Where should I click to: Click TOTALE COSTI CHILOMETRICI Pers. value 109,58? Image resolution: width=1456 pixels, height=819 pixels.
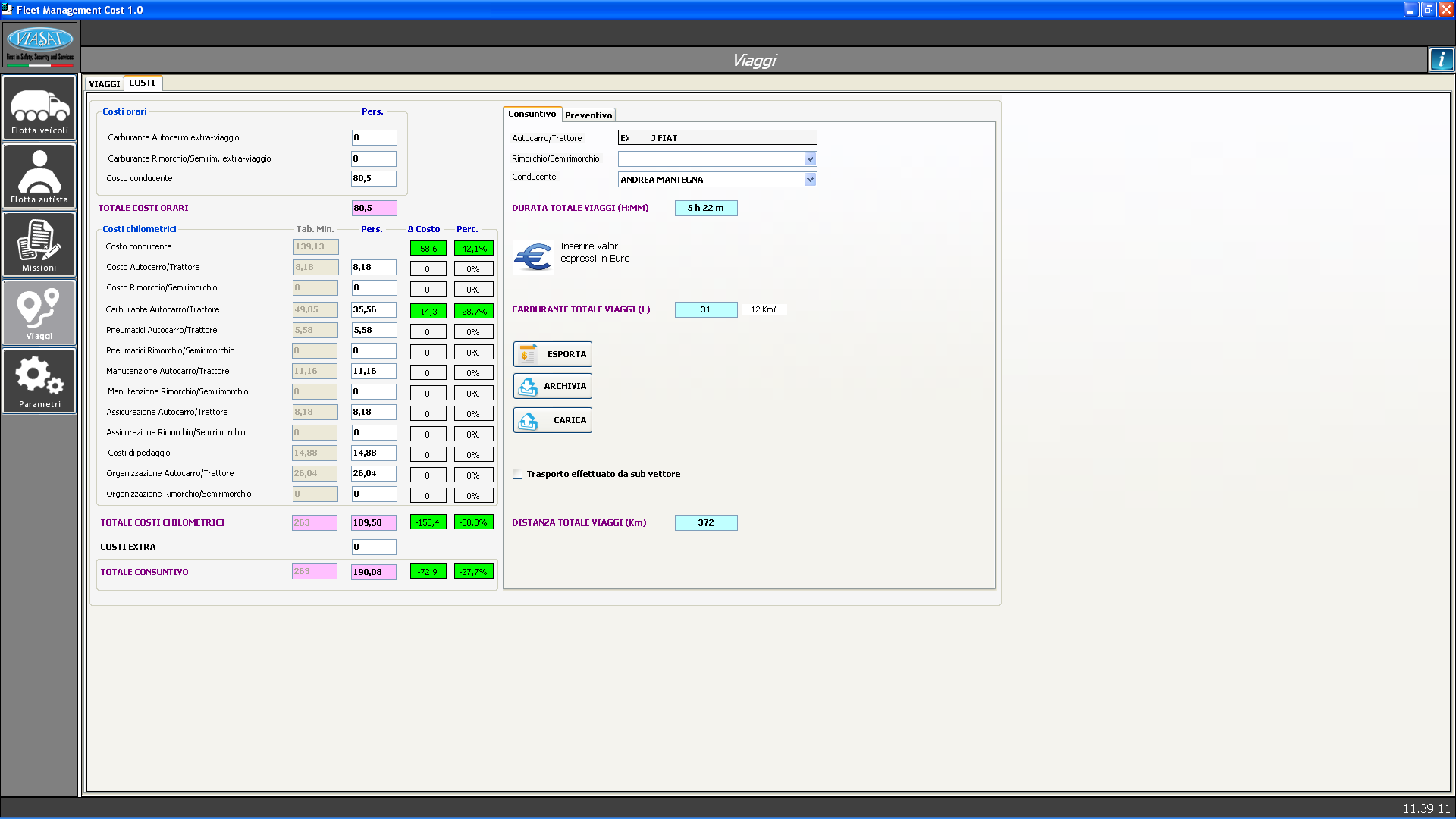(x=374, y=522)
